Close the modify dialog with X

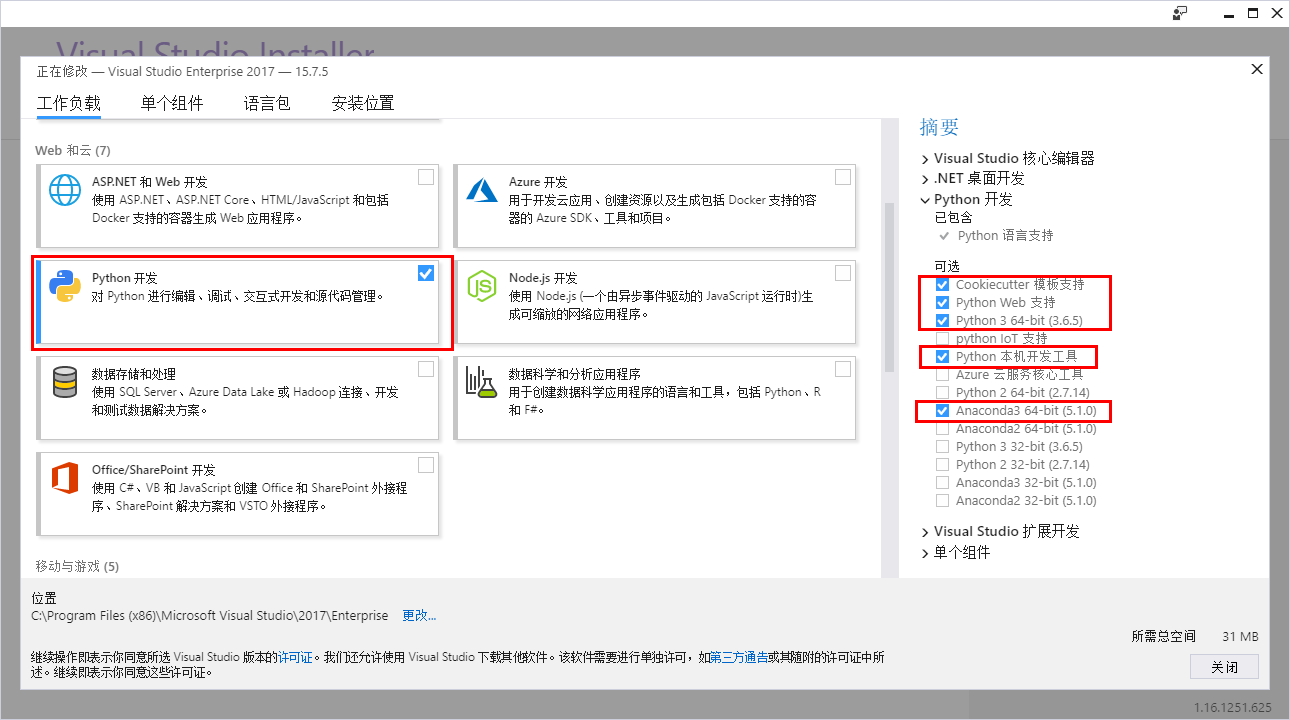coord(1257,69)
